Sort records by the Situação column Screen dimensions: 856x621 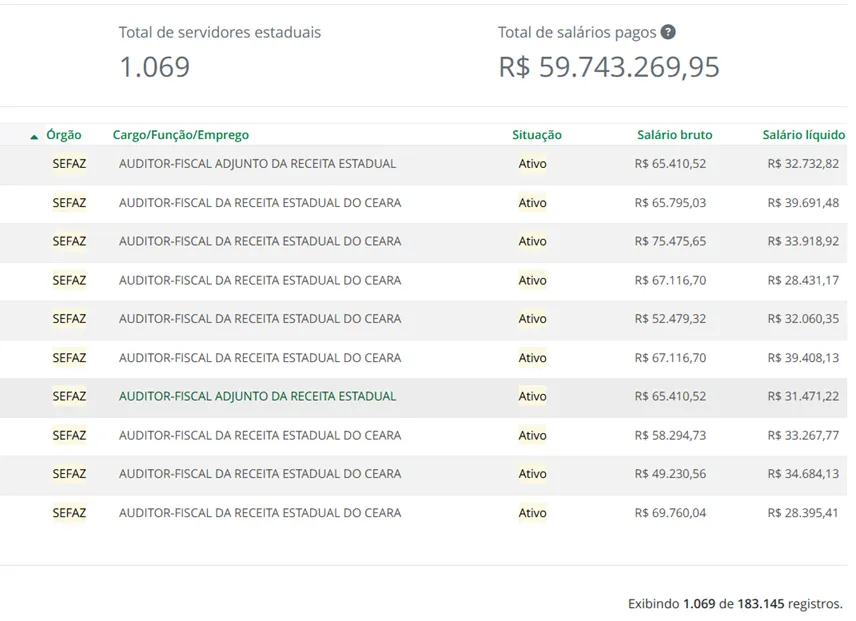click(536, 134)
